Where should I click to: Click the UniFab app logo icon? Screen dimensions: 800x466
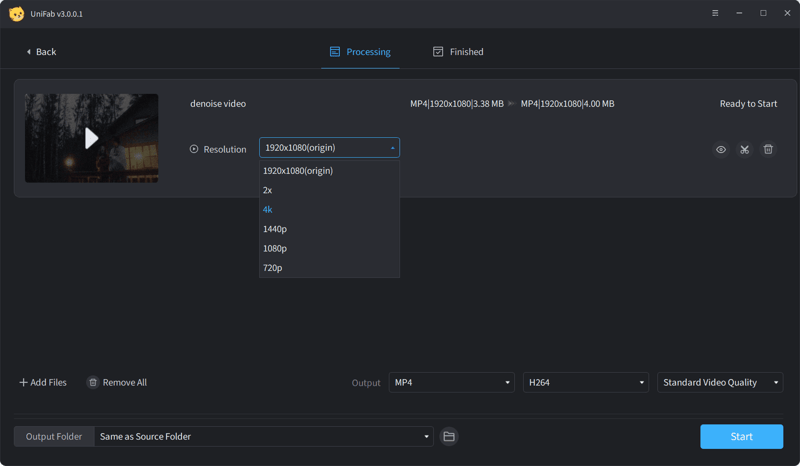[x=16, y=13]
